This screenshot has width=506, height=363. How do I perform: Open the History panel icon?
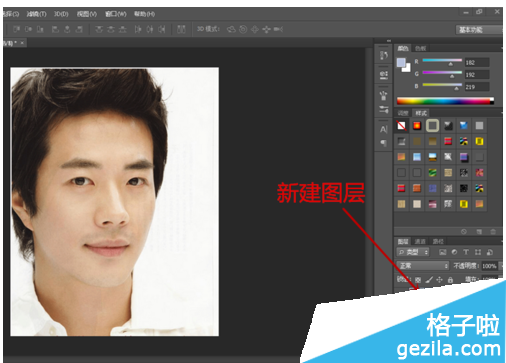click(384, 55)
